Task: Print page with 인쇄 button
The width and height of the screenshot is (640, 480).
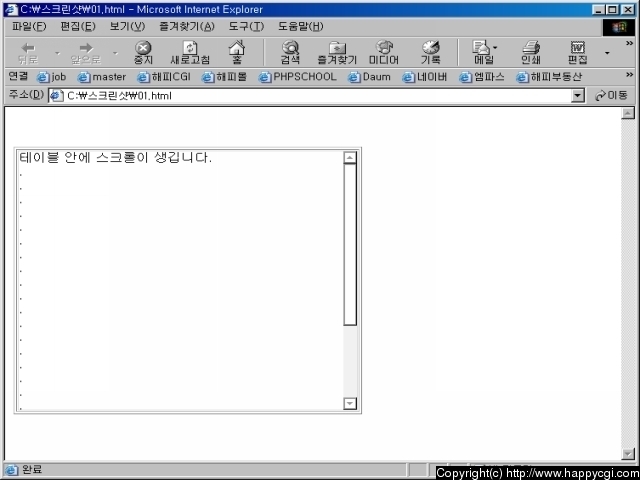Action: point(531,53)
